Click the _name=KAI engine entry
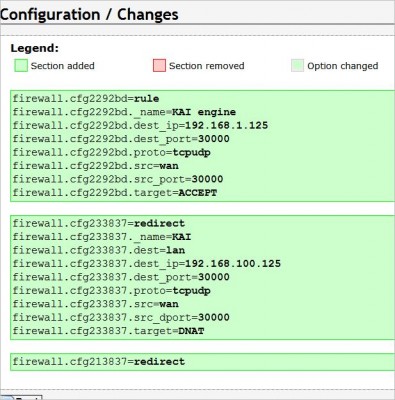The width and height of the screenshot is (395, 400). tap(124, 112)
